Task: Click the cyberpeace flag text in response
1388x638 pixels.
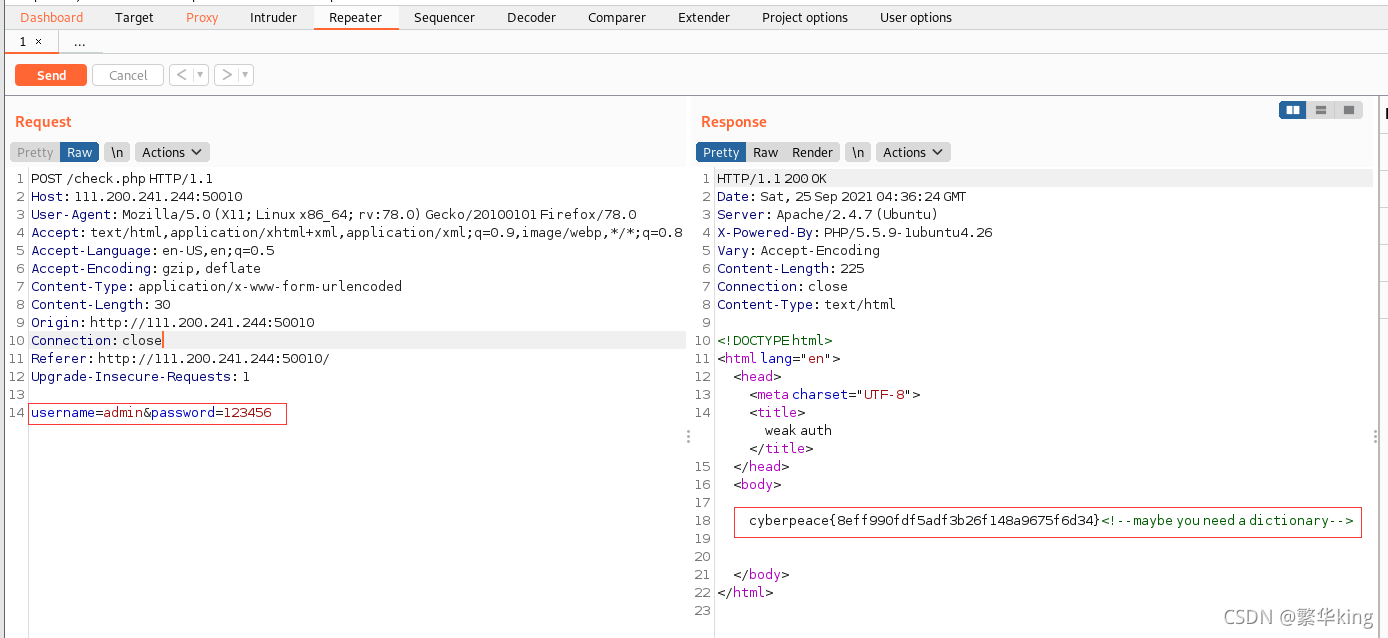Action: pyautogui.click(x=924, y=520)
